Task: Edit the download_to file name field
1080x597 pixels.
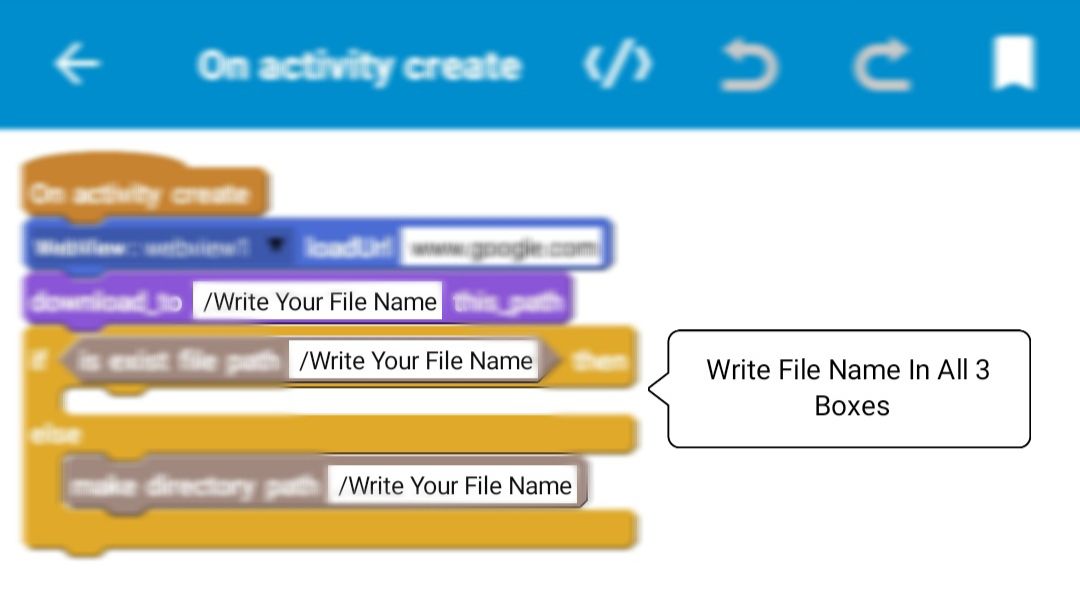Action: tap(318, 301)
